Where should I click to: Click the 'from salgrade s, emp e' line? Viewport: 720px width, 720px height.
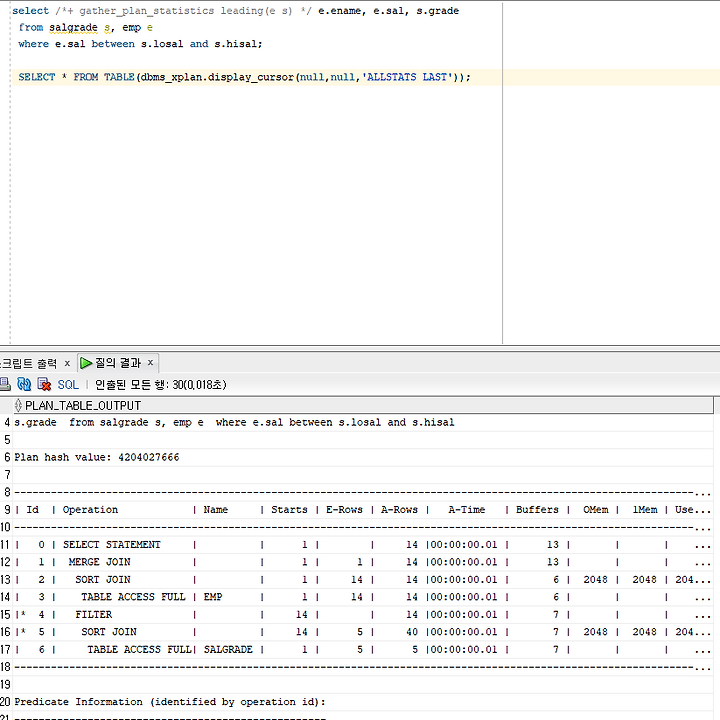click(85, 28)
